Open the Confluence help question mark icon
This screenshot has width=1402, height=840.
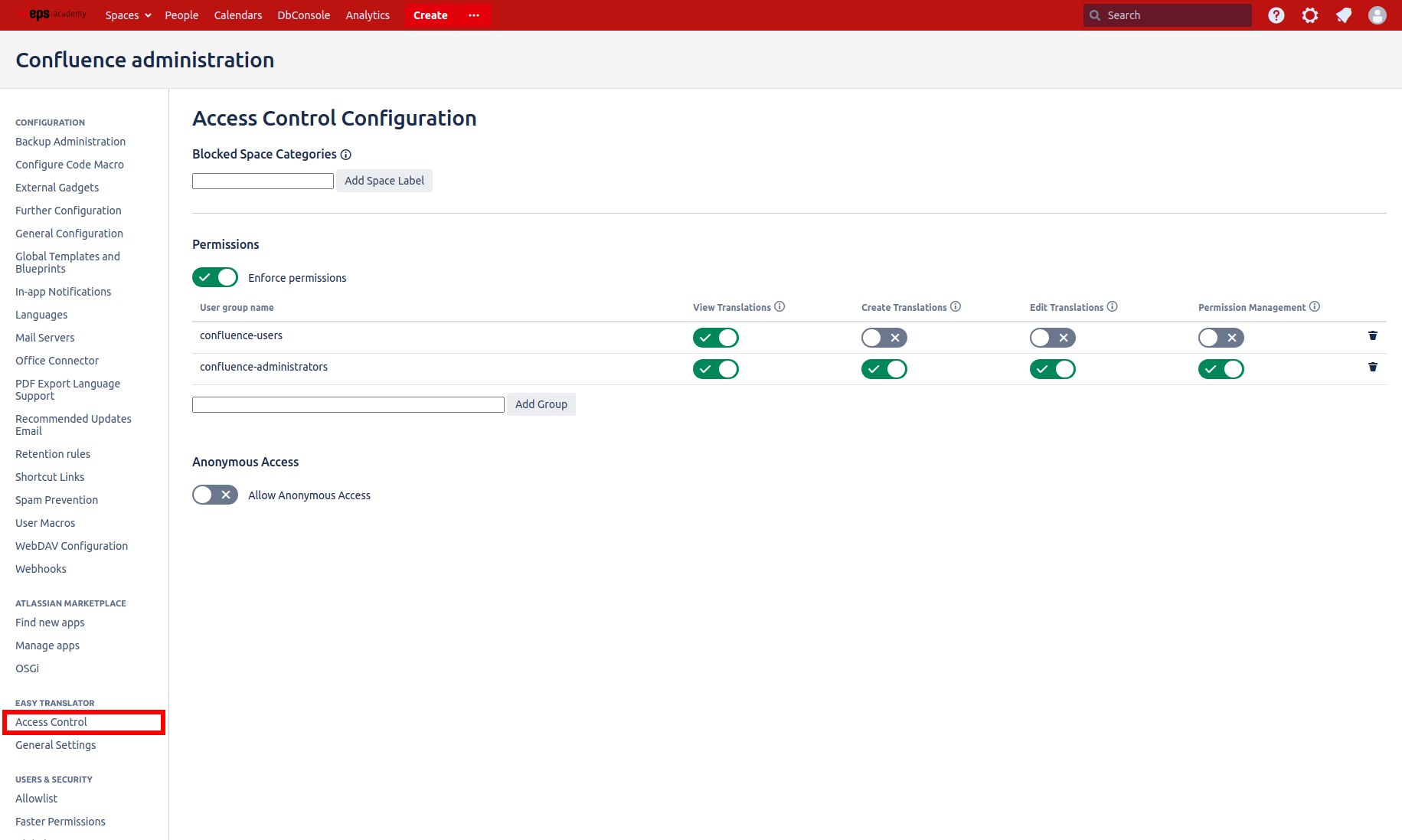tap(1276, 15)
